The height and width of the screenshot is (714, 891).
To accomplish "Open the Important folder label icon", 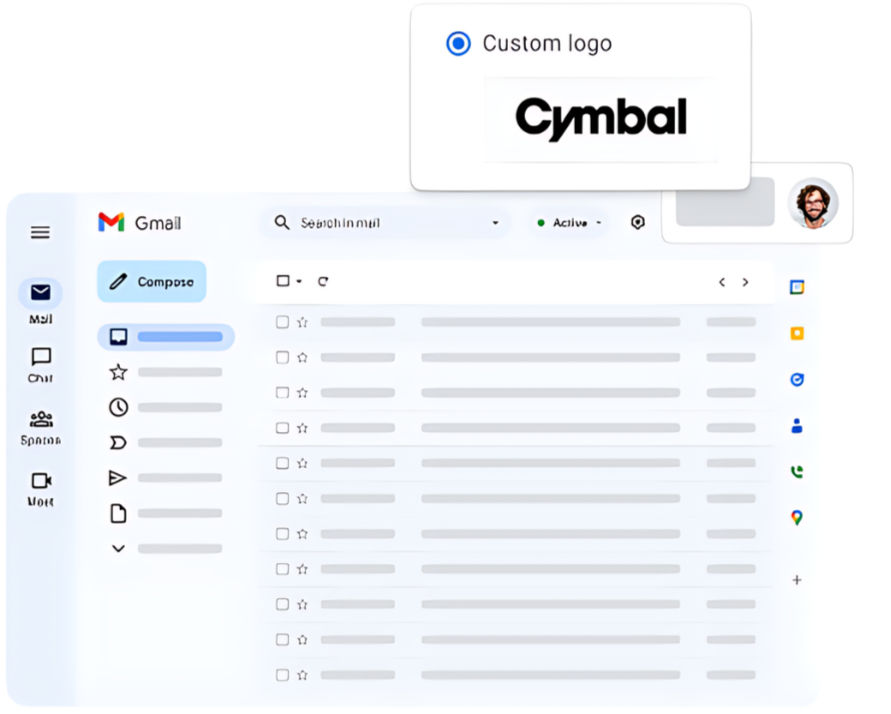I will pos(118,442).
